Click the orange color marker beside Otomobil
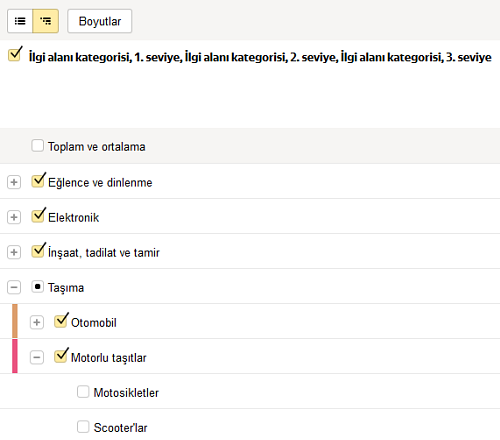This screenshot has width=500, height=440. tap(15, 321)
